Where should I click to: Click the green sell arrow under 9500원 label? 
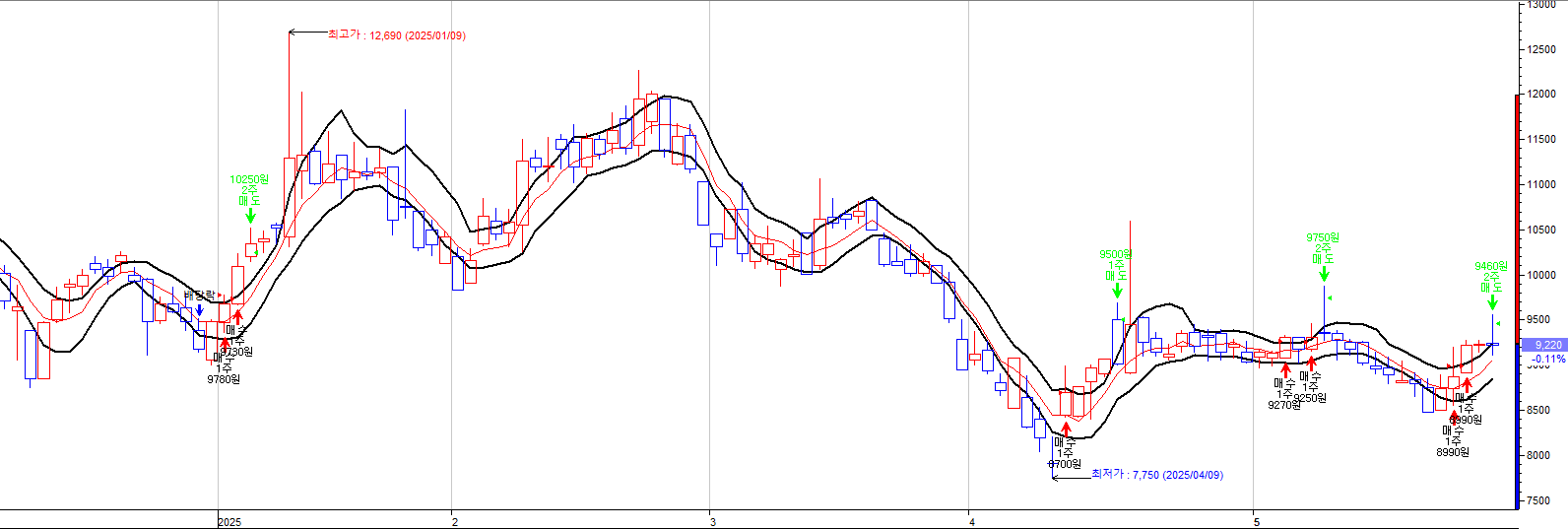pyautogui.click(x=1117, y=290)
